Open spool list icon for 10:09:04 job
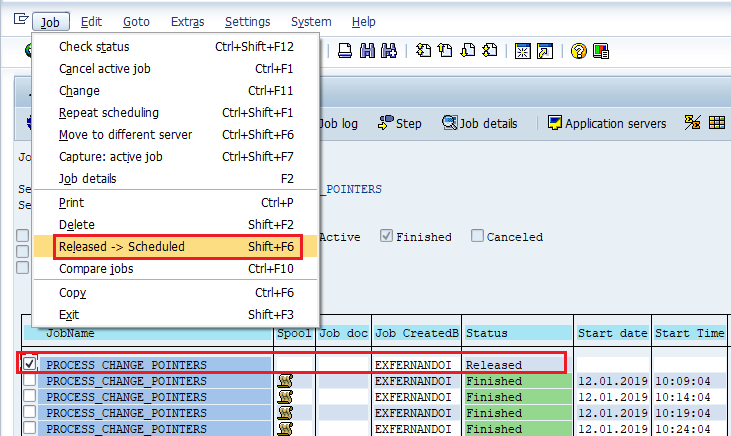 click(285, 381)
